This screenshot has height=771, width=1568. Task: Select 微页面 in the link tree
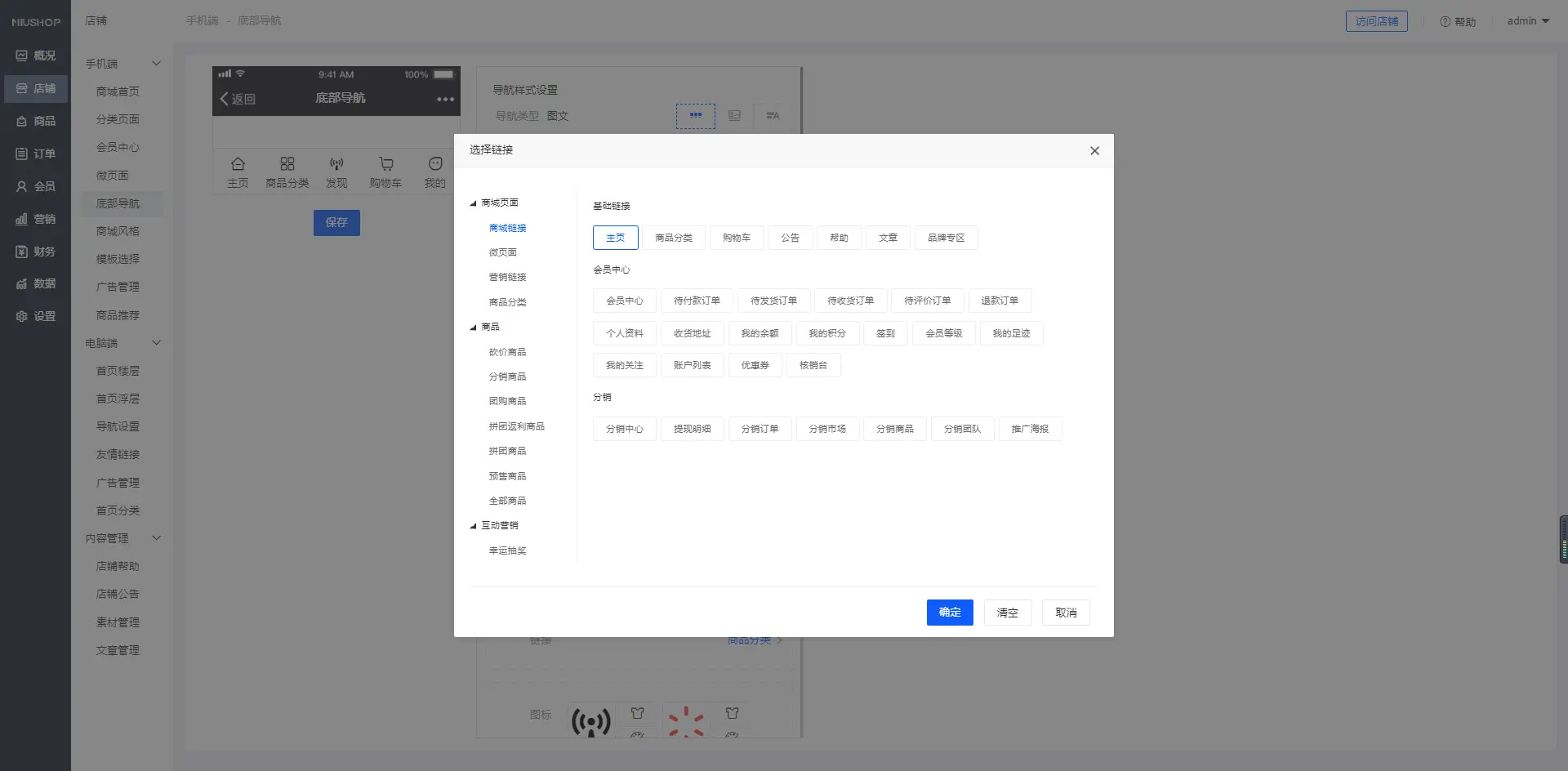(502, 252)
